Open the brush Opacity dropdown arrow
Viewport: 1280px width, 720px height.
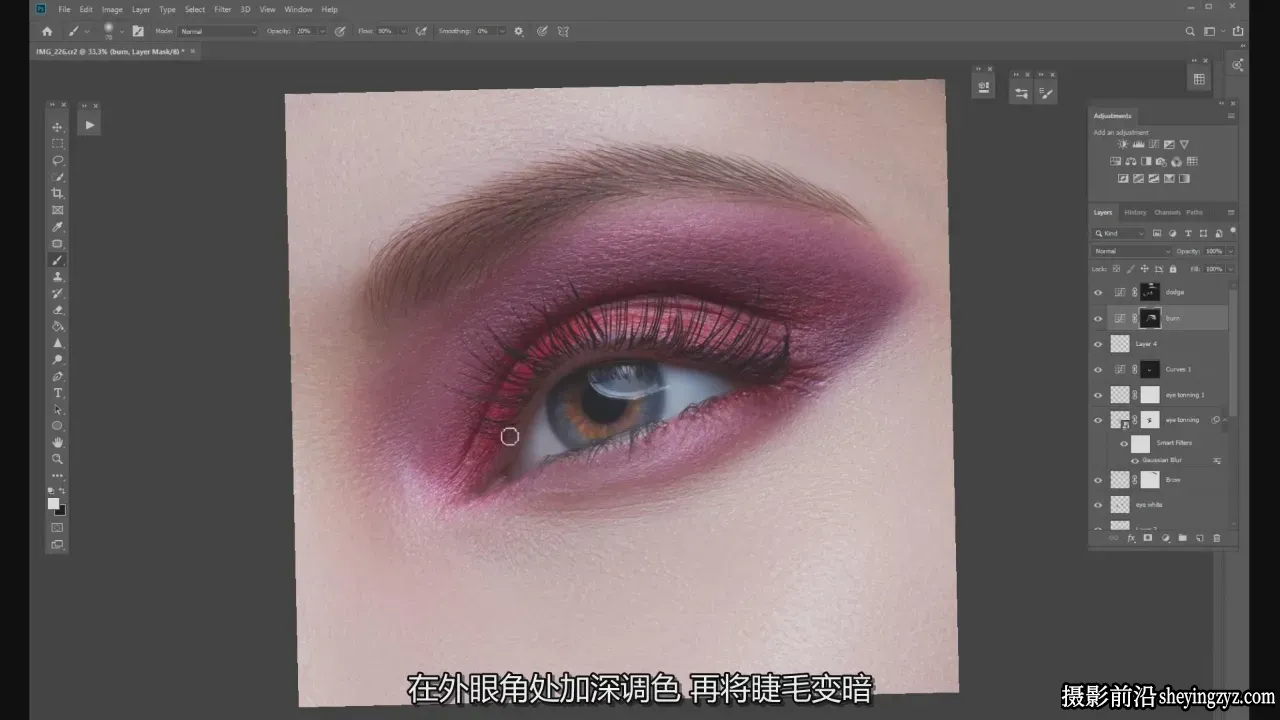pos(322,31)
